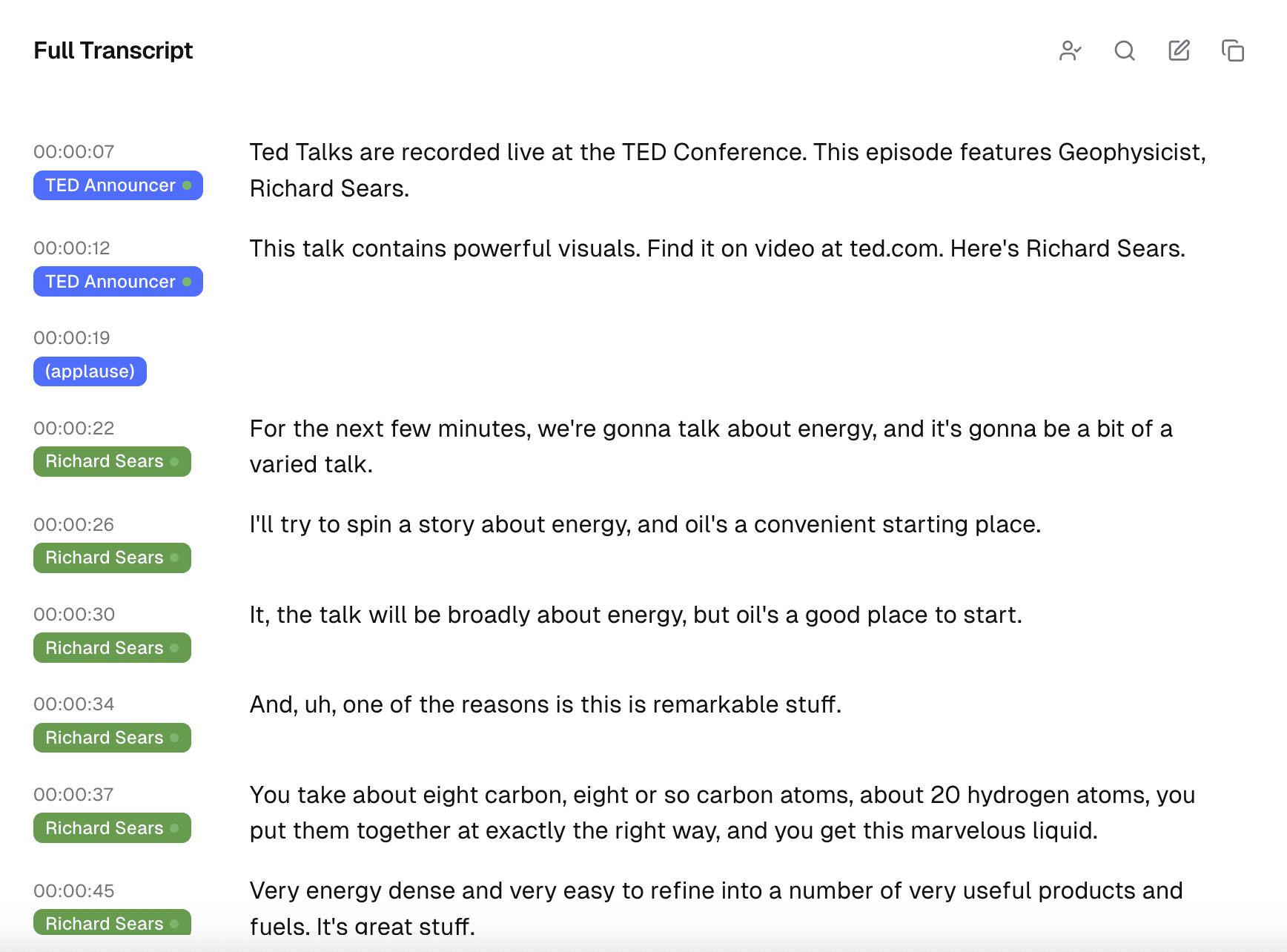Select timestamp 00:00:37
The height and width of the screenshot is (952, 1287).
[x=73, y=794]
